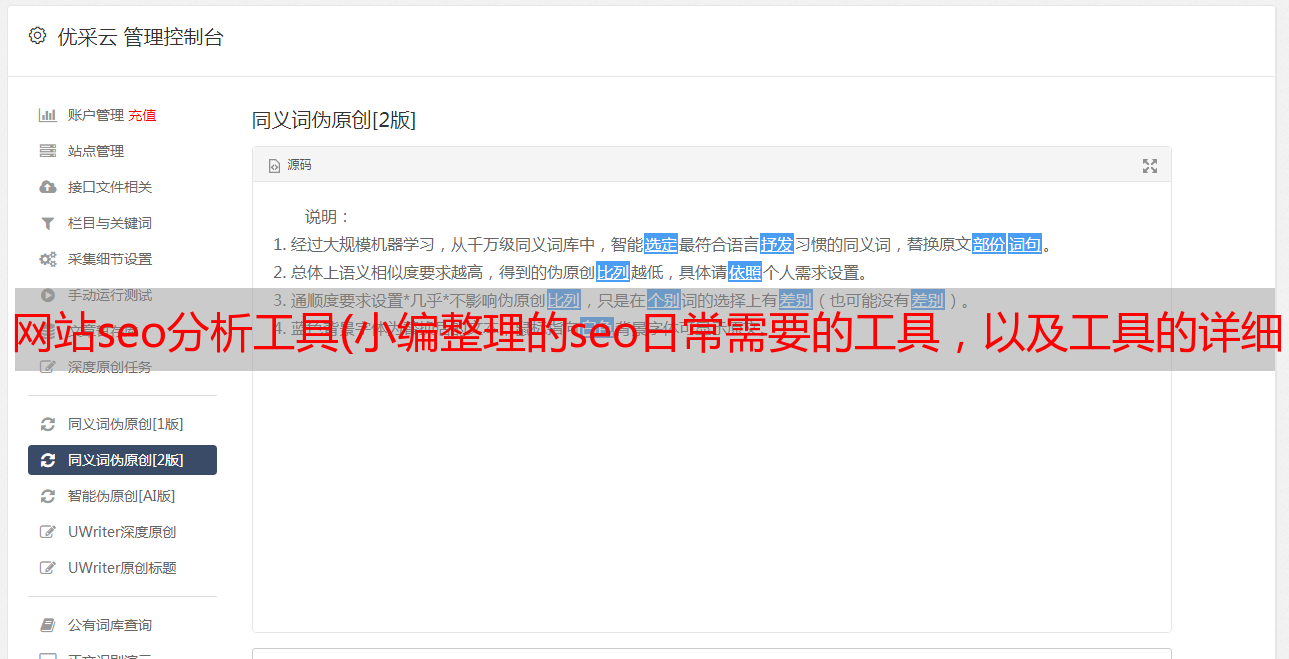Click the filter funnel icon for 栏目与关键词
Viewport: 1289px width, 659px height.
(47, 223)
